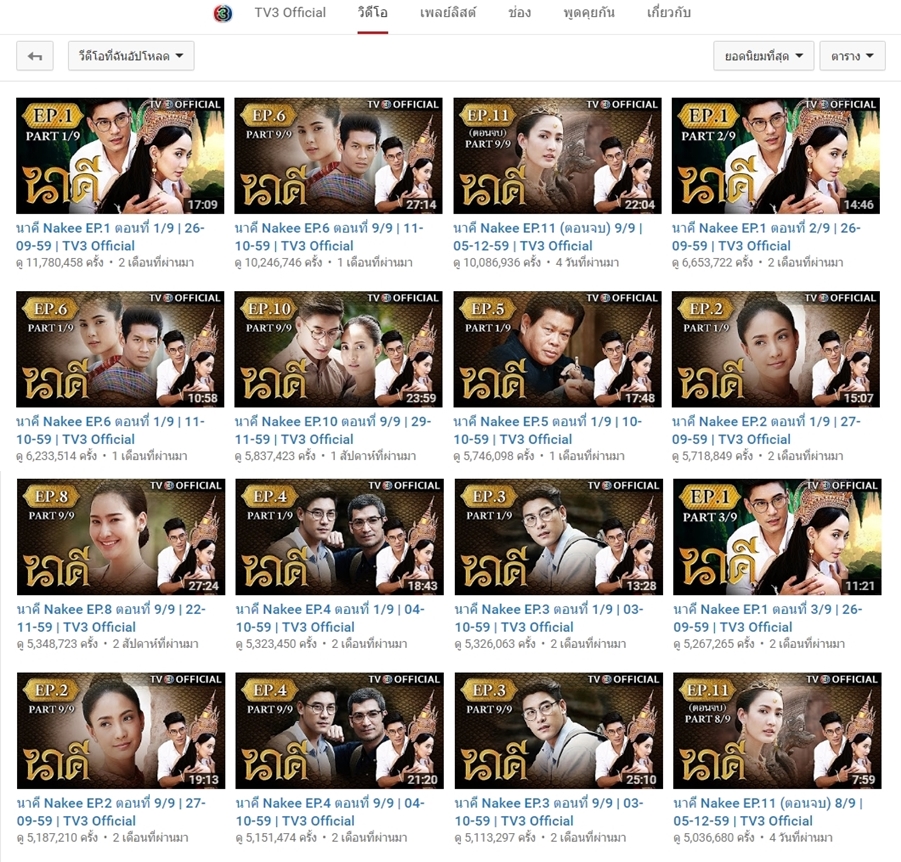The height and width of the screenshot is (862, 901).
Task: Open thumbnail of Nakee EP.6 part 1/9
Action: pos(120,349)
